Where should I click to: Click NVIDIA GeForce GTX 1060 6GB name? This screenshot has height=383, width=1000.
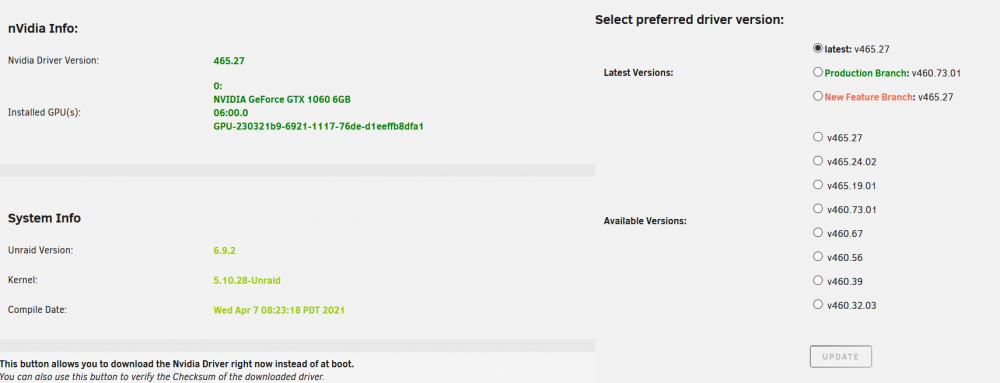[282, 99]
